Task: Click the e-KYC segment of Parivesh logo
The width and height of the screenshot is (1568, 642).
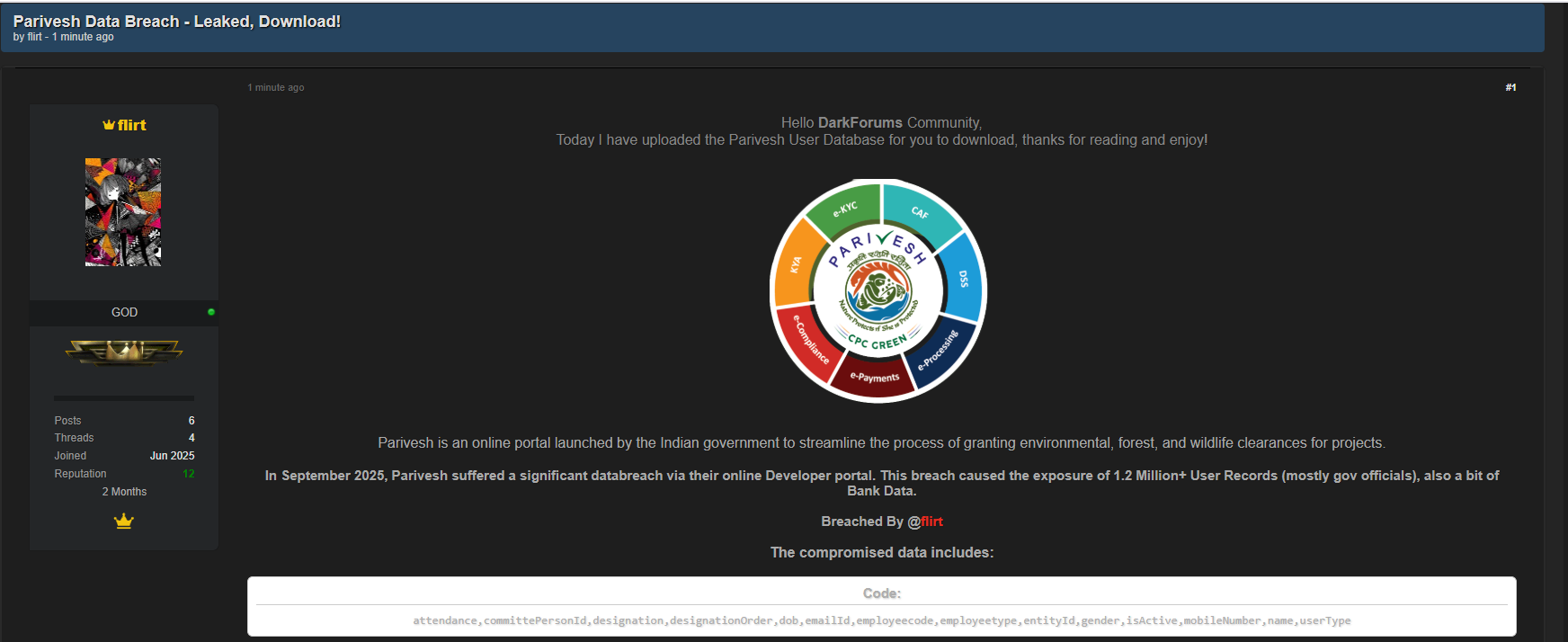Action: [x=843, y=210]
